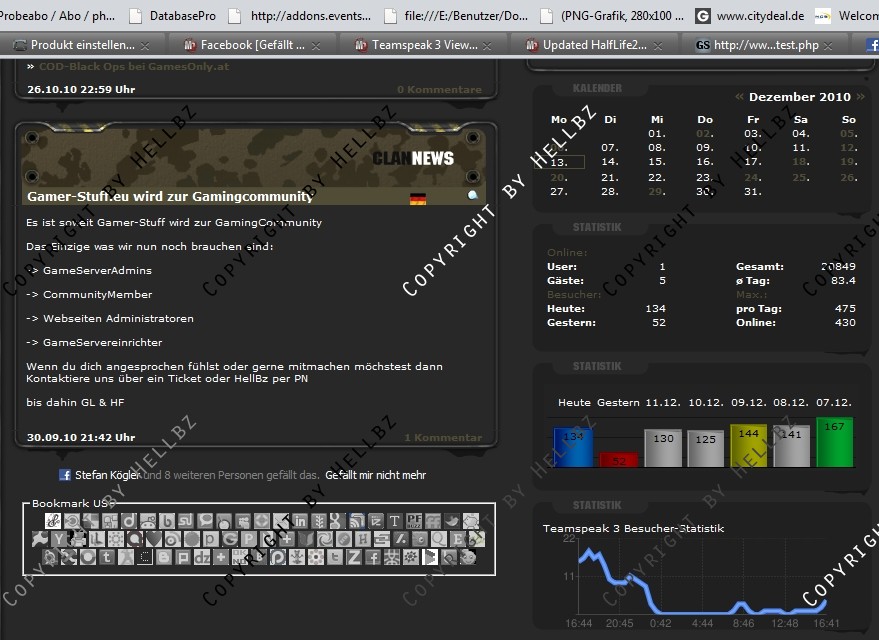Share via the LinkedIn bookmark icon
879x640 pixels.
tap(299, 521)
